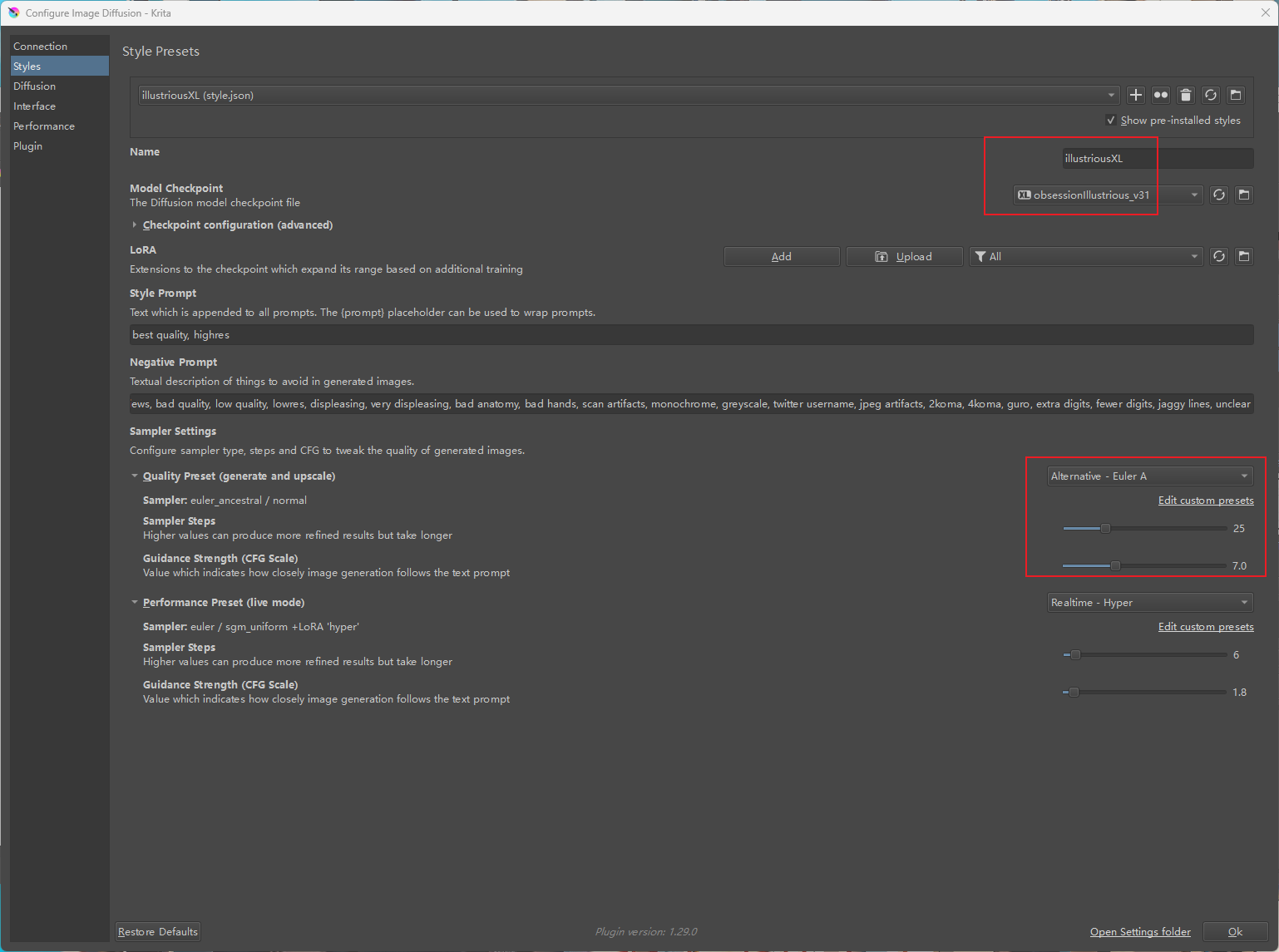Open styles folder icon beside the style selector
Screen dimensions: 1279x952
1236,95
